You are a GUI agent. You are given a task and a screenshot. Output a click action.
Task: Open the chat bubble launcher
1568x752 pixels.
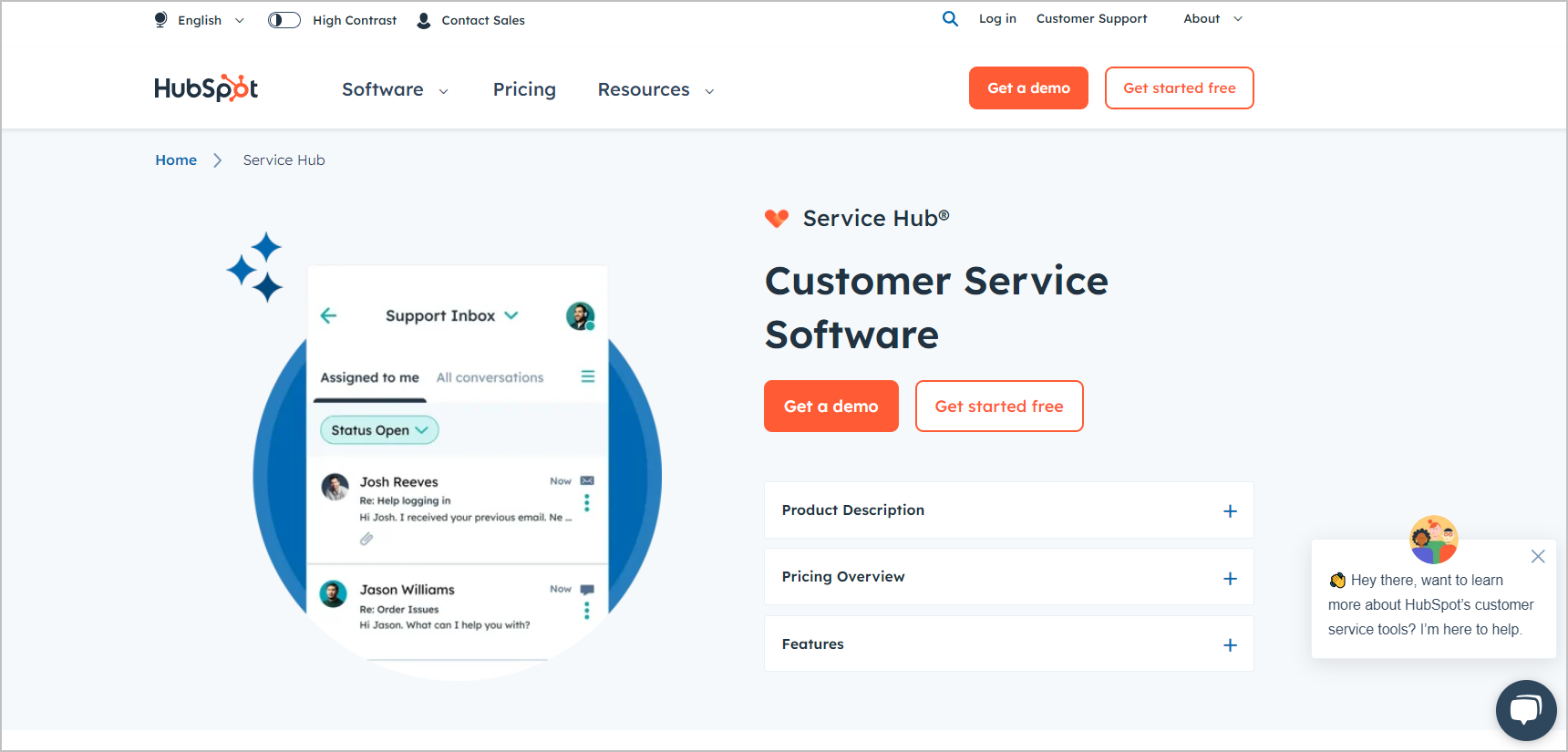tap(1526, 710)
